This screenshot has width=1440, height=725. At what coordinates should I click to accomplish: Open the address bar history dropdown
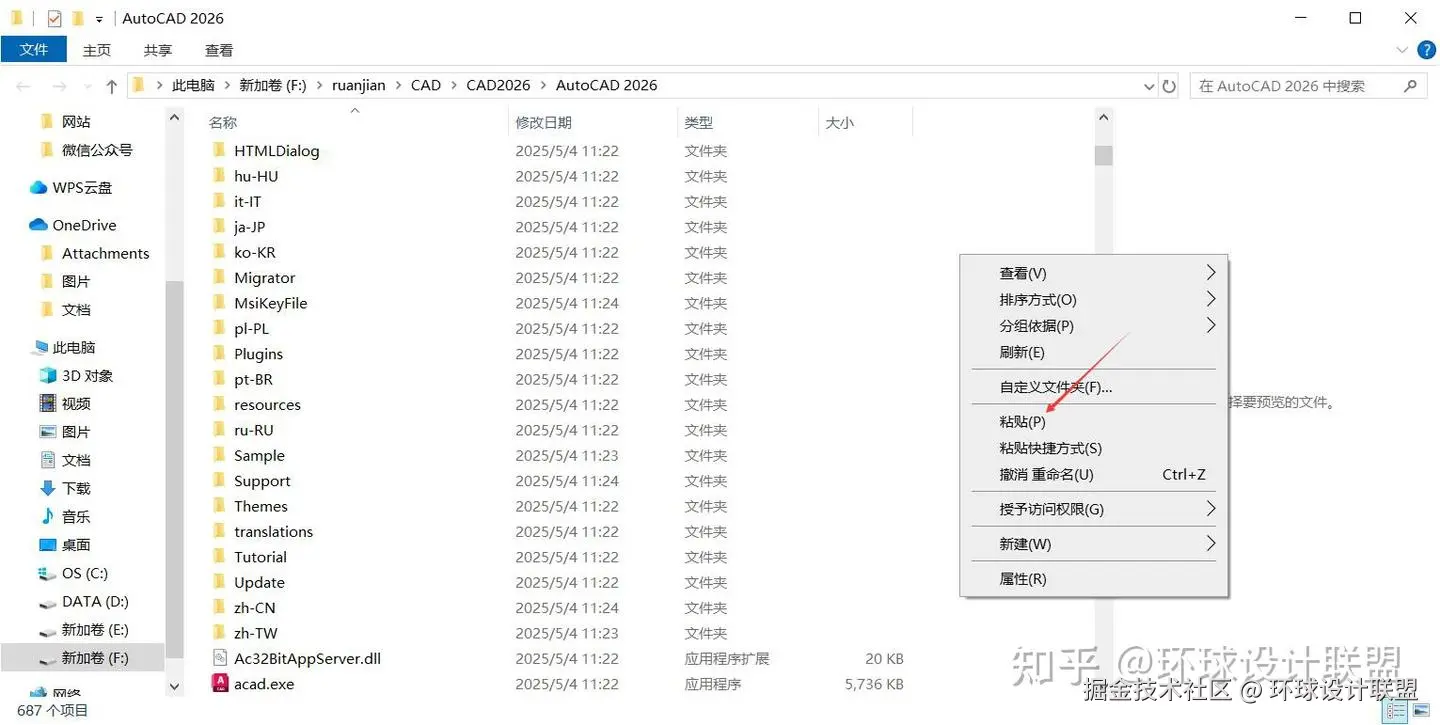1149,86
